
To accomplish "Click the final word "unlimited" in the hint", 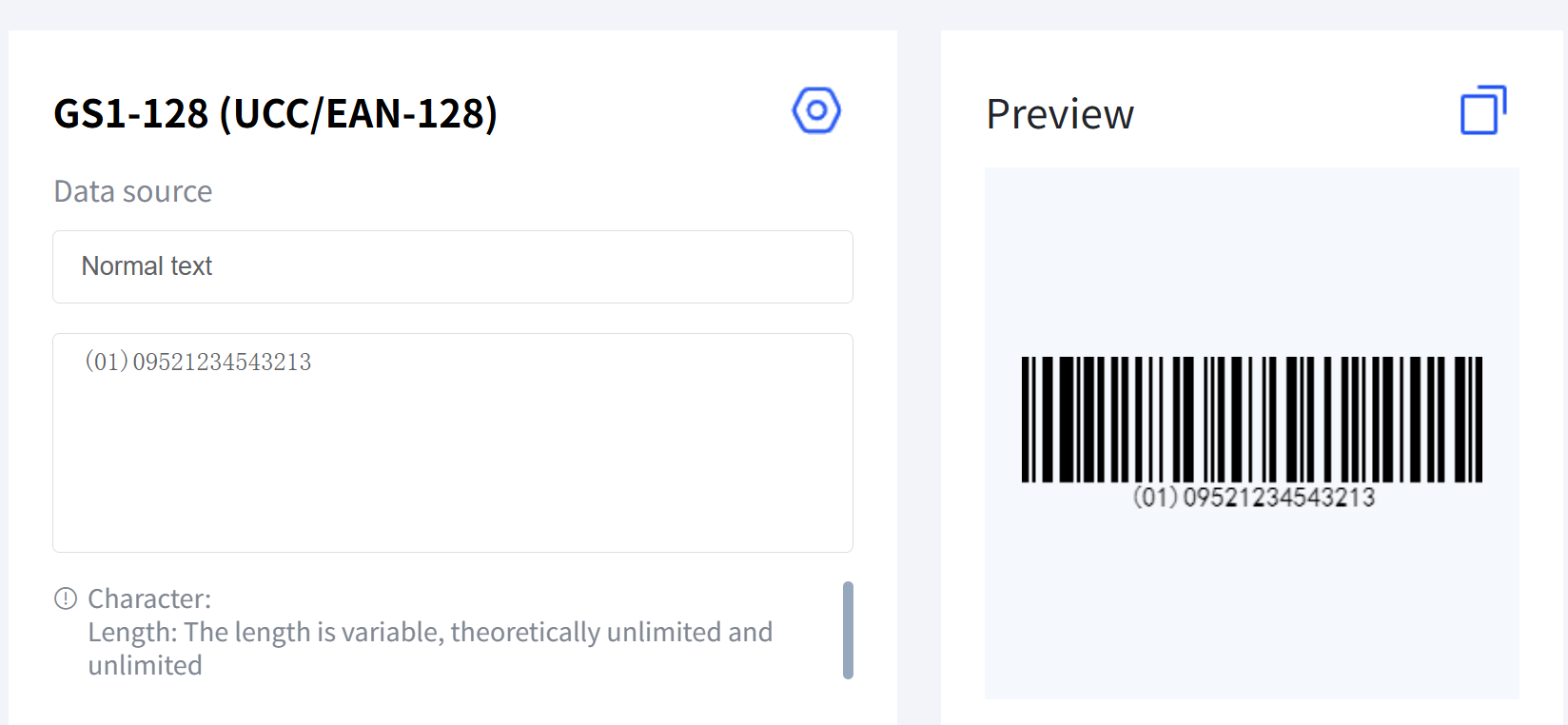I will tap(146, 665).
